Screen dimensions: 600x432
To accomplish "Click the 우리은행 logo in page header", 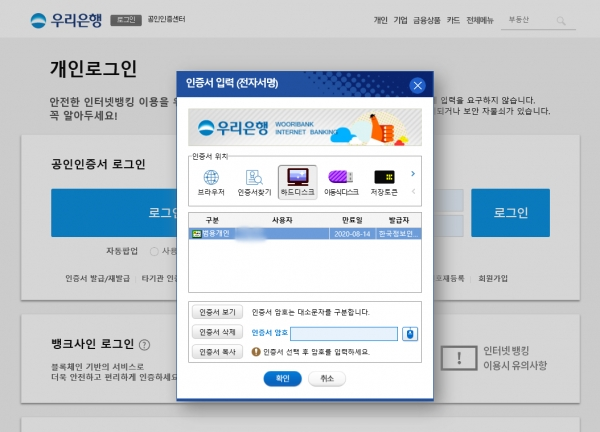I will coord(66,20).
